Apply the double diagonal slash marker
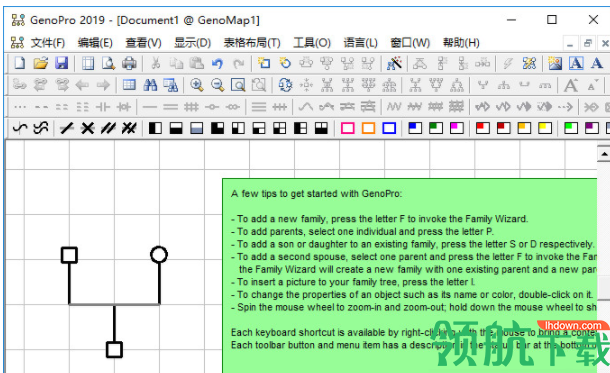 (x=108, y=128)
